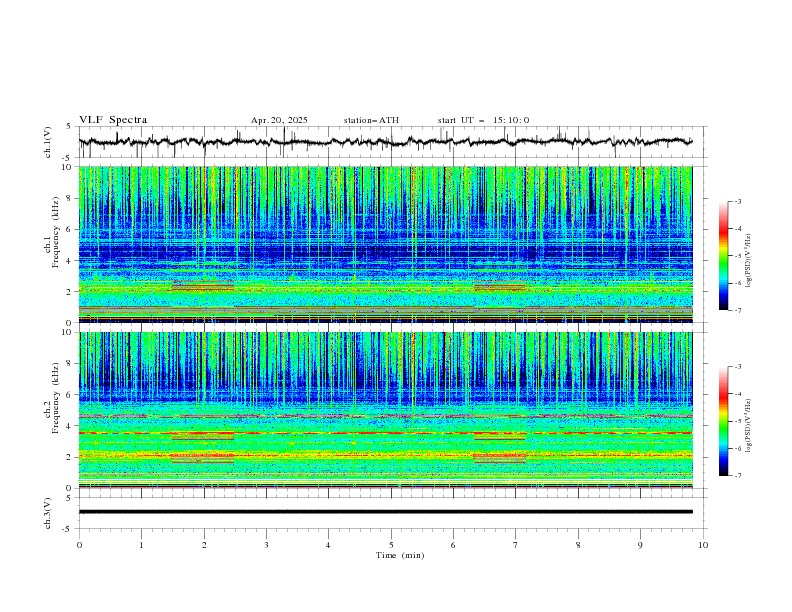Select the date text "Apr. 20, 2025"
The width and height of the screenshot is (792, 612).
pyautogui.click(x=279, y=120)
